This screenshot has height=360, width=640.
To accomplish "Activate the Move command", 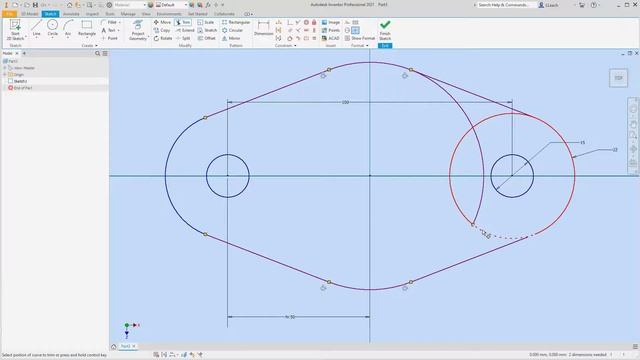I will (x=162, y=22).
